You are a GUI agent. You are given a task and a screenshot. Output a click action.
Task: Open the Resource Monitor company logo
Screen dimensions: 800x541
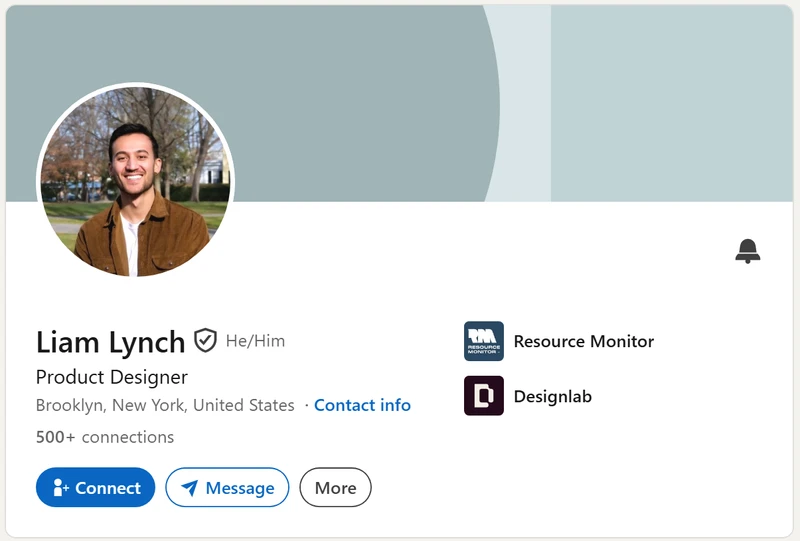pyautogui.click(x=484, y=341)
